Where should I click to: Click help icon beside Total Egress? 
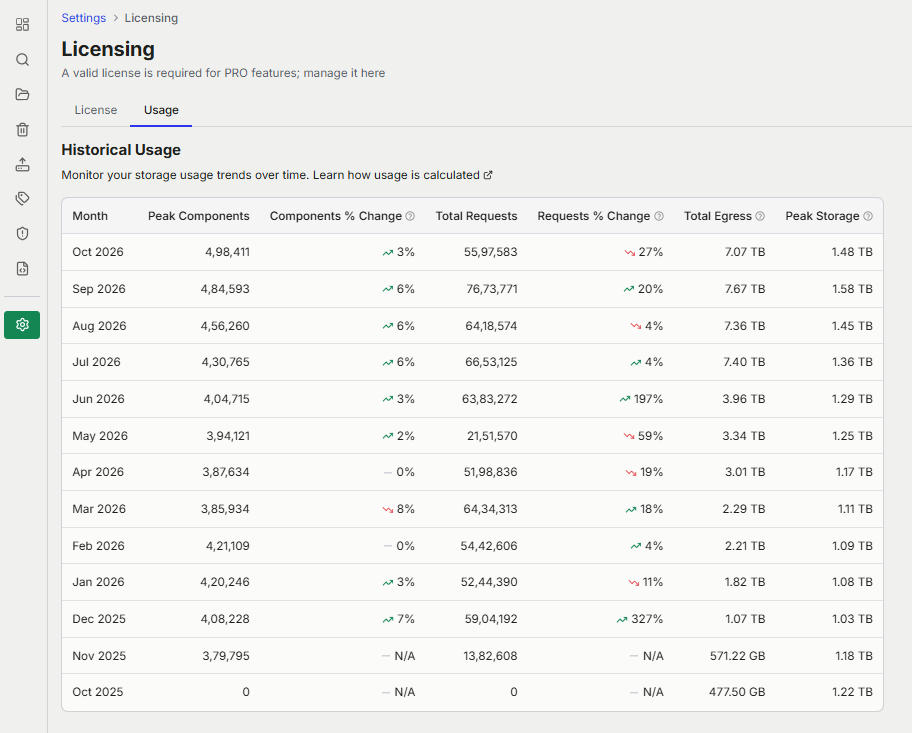(x=760, y=216)
